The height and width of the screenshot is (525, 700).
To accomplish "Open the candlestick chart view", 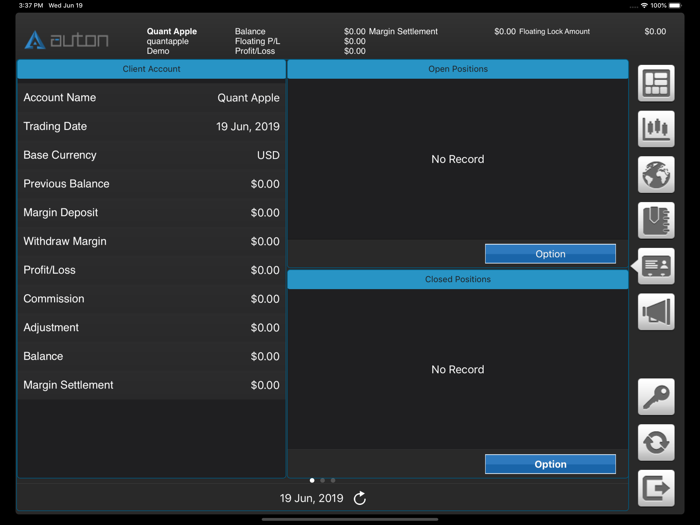I will click(656, 129).
